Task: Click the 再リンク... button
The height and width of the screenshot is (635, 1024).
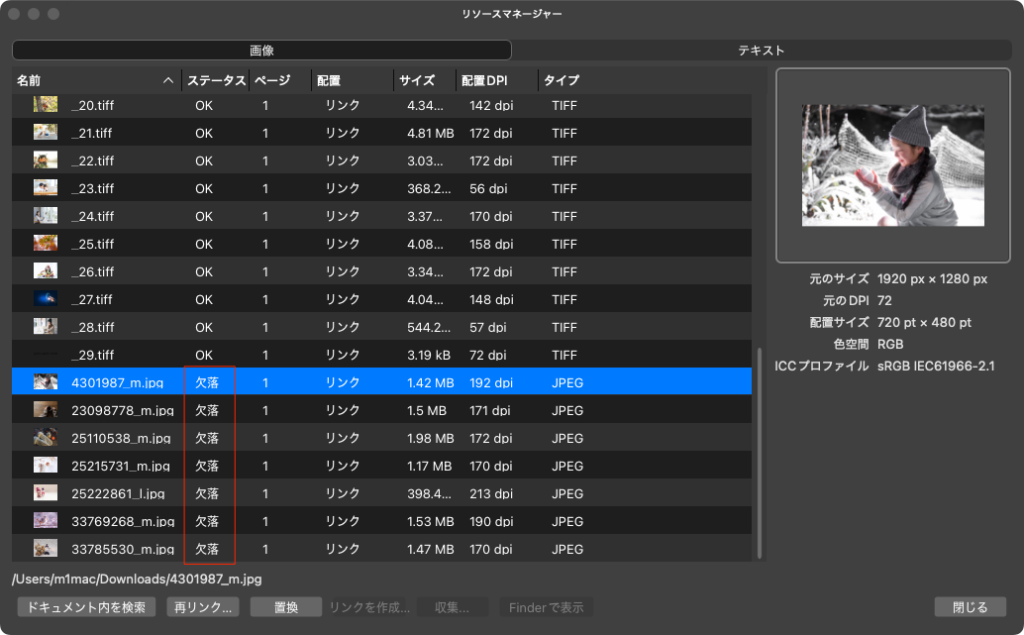Action: coord(203,607)
